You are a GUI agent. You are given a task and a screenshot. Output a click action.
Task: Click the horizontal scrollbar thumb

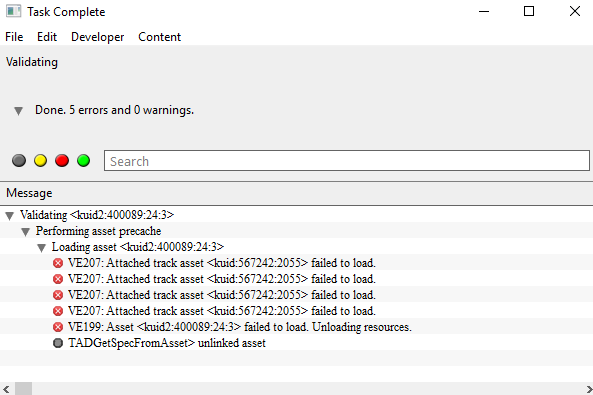[x=23, y=389]
